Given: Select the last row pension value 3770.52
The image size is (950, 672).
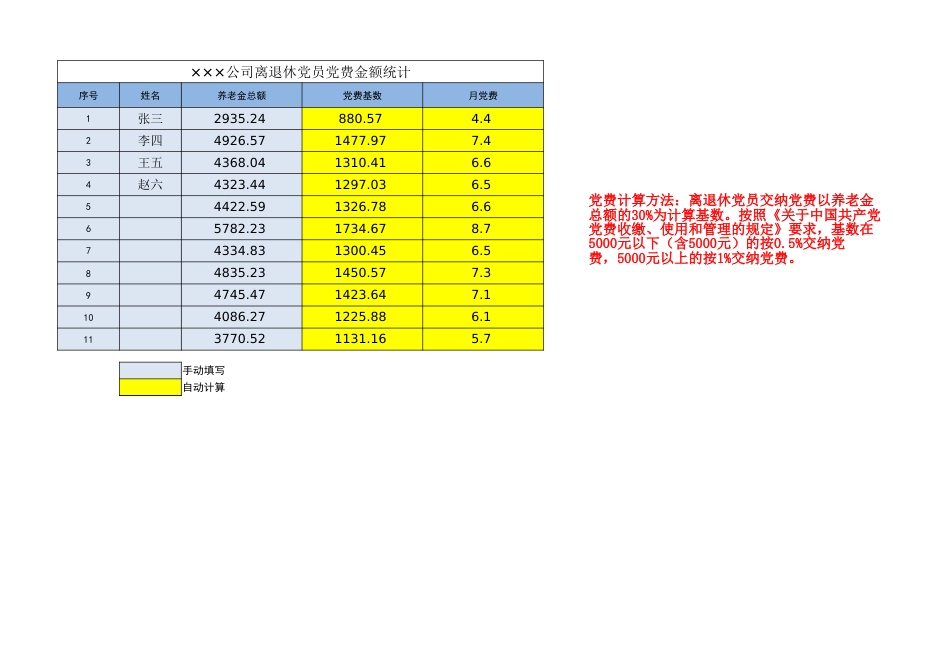Looking at the screenshot, I should (x=240, y=338).
